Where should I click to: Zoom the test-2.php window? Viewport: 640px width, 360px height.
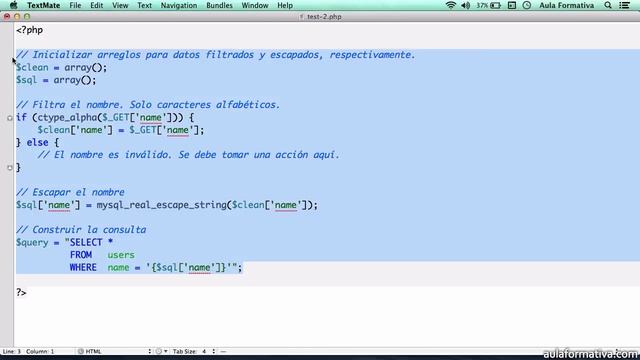27,17
